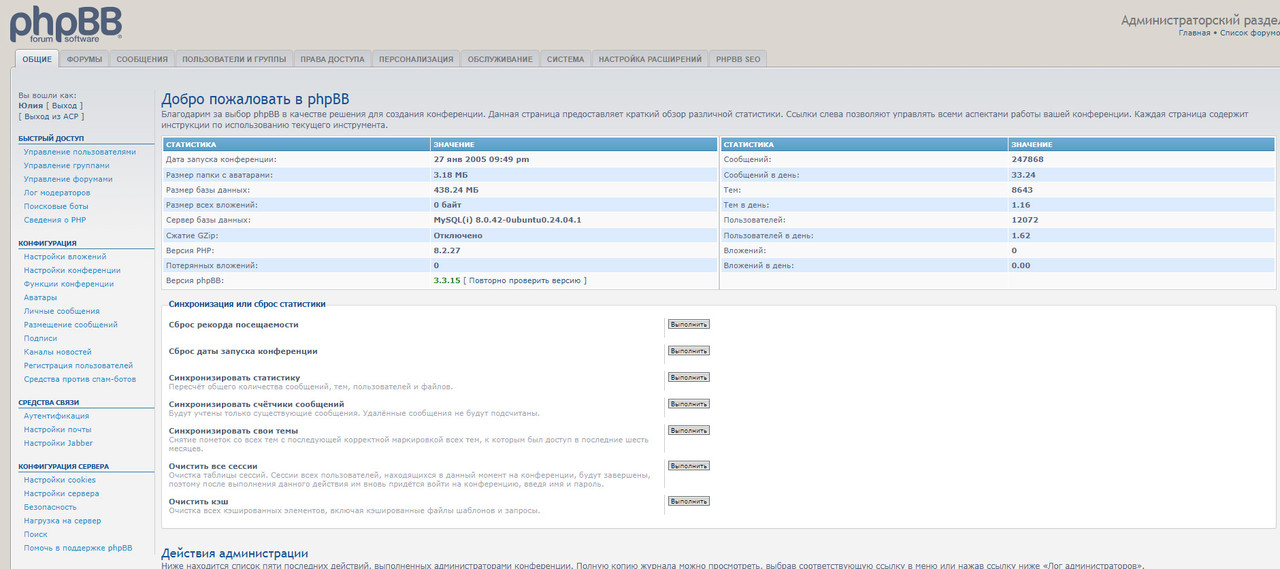
Task: Open Поисковые боты link
Action: (56, 206)
